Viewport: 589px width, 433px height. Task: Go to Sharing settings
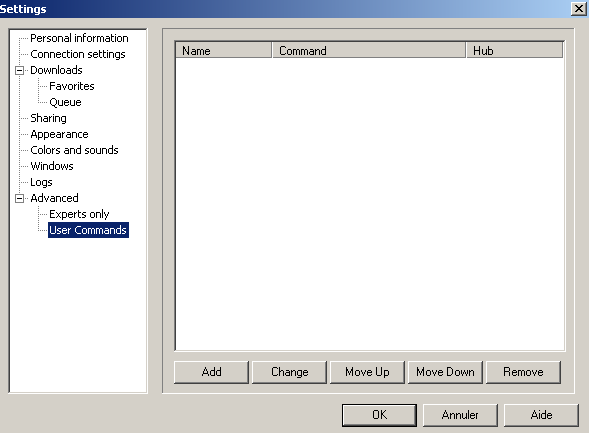[48, 118]
